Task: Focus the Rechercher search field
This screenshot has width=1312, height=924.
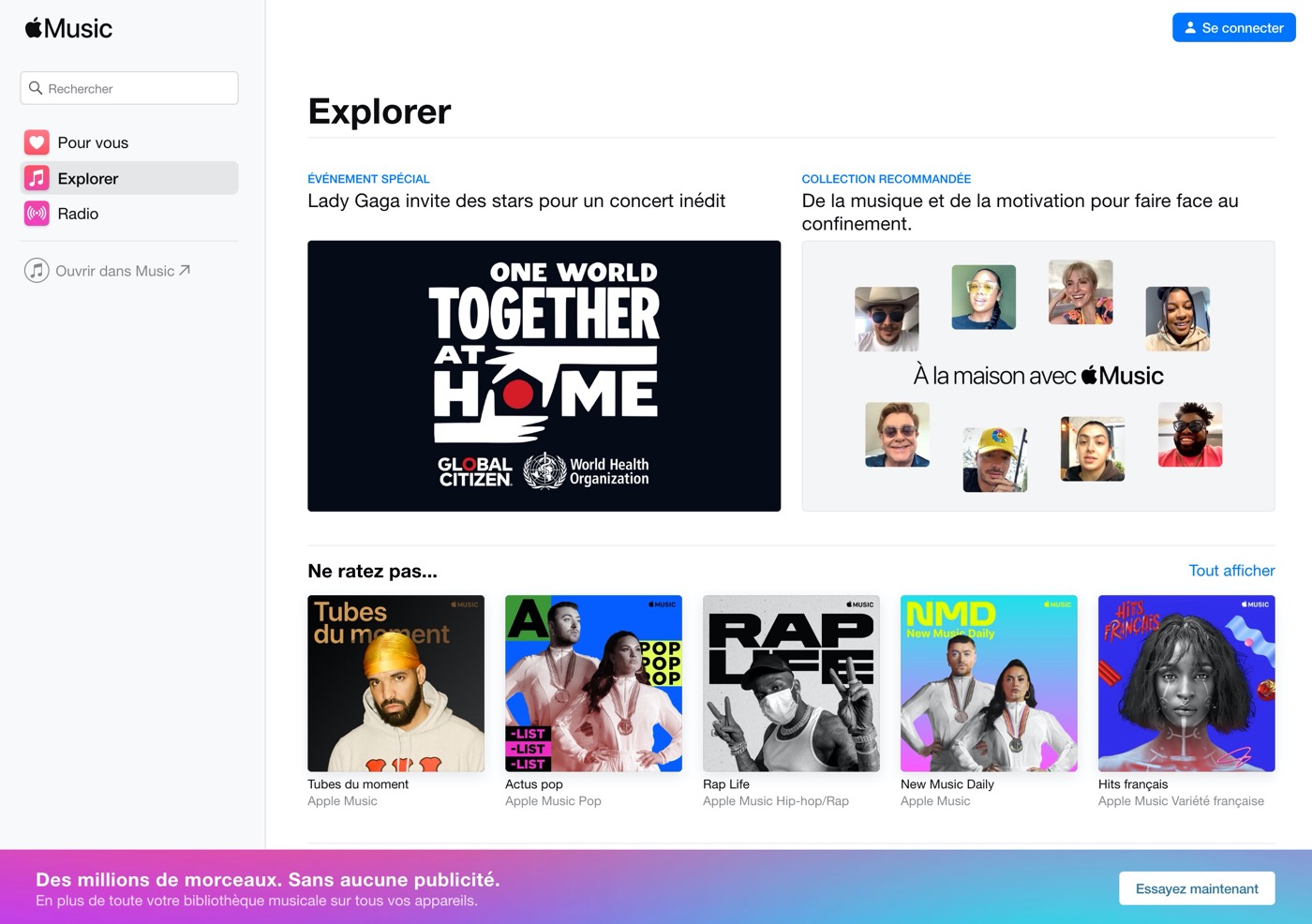Action: [x=129, y=88]
